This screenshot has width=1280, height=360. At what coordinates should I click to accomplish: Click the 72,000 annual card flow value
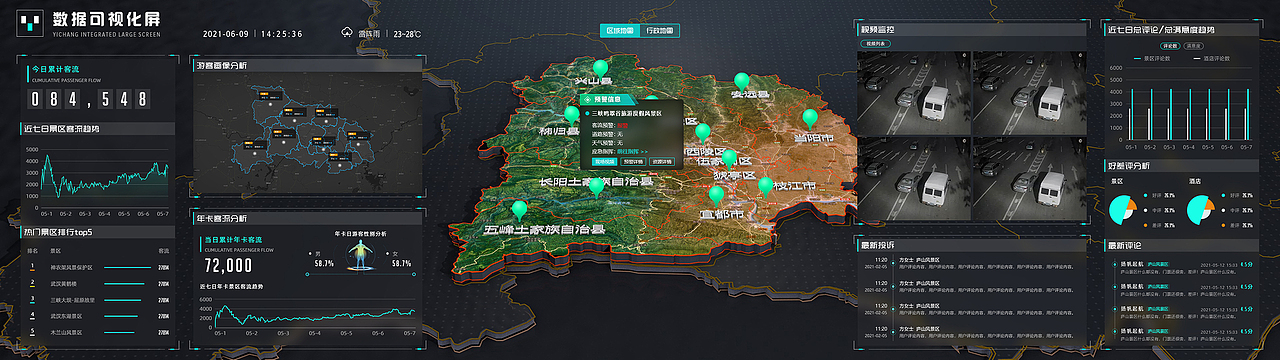[228, 265]
